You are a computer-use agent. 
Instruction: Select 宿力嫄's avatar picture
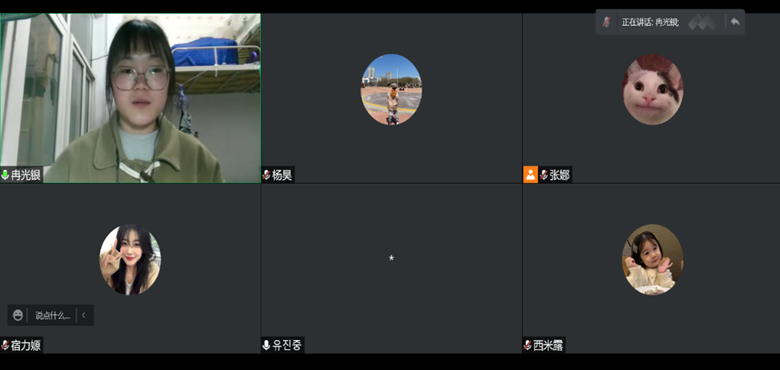click(130, 260)
